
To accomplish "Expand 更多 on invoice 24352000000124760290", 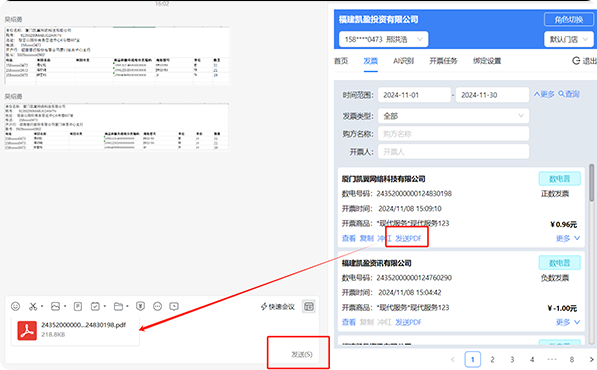I will point(568,322).
